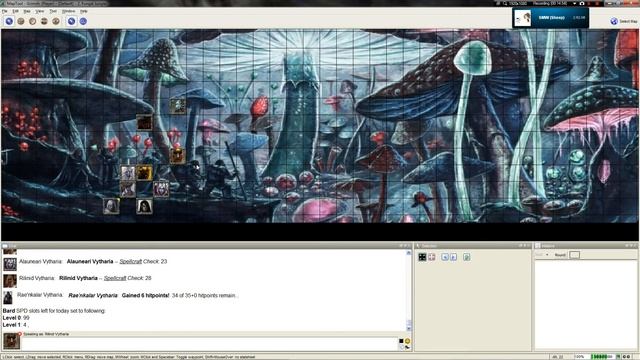This screenshot has width=640, height=360.
Task: Click the 'Gained 6 hitpoints!' text
Action: [145, 296]
